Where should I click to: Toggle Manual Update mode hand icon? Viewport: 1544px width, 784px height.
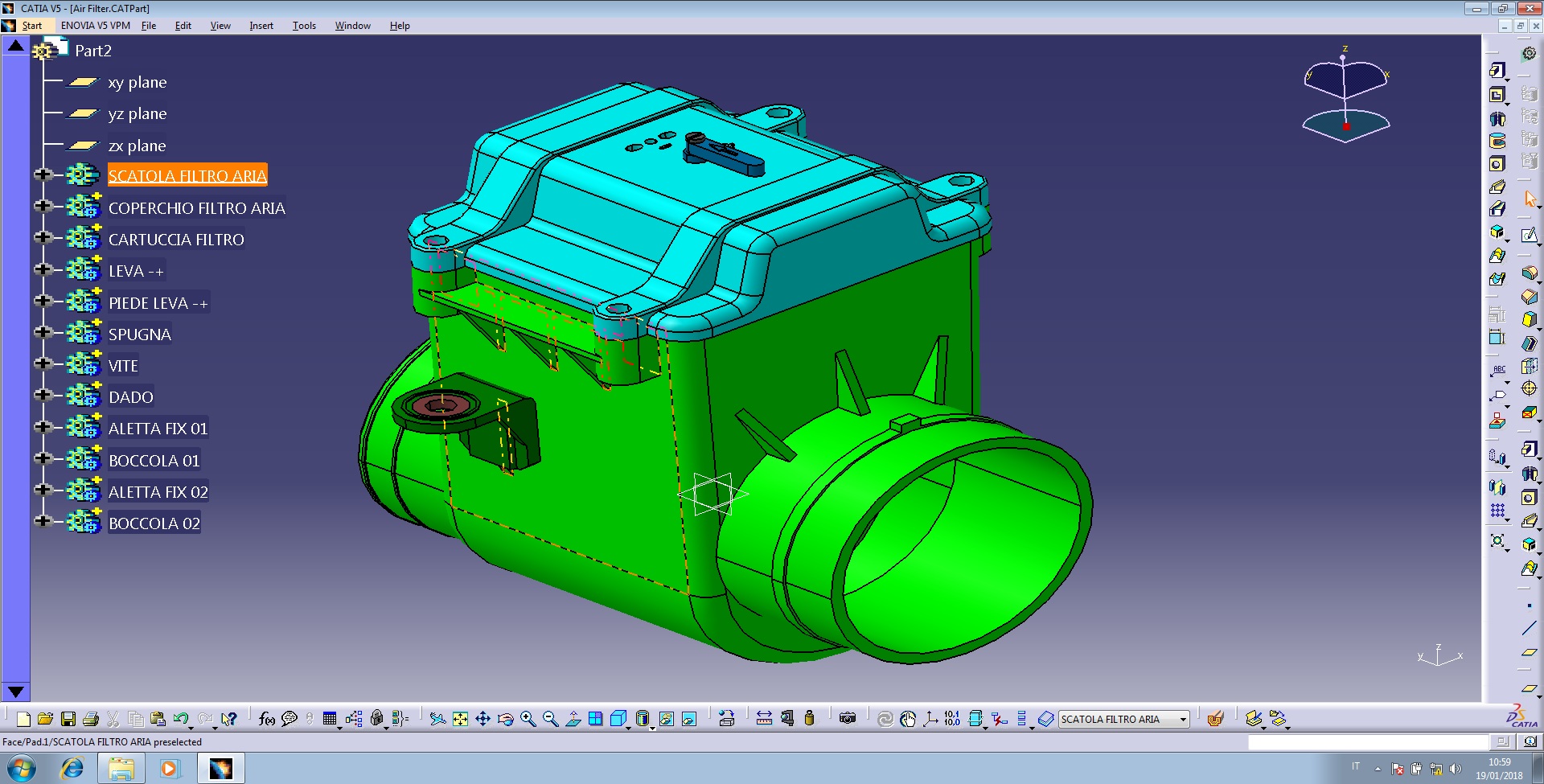tap(908, 719)
